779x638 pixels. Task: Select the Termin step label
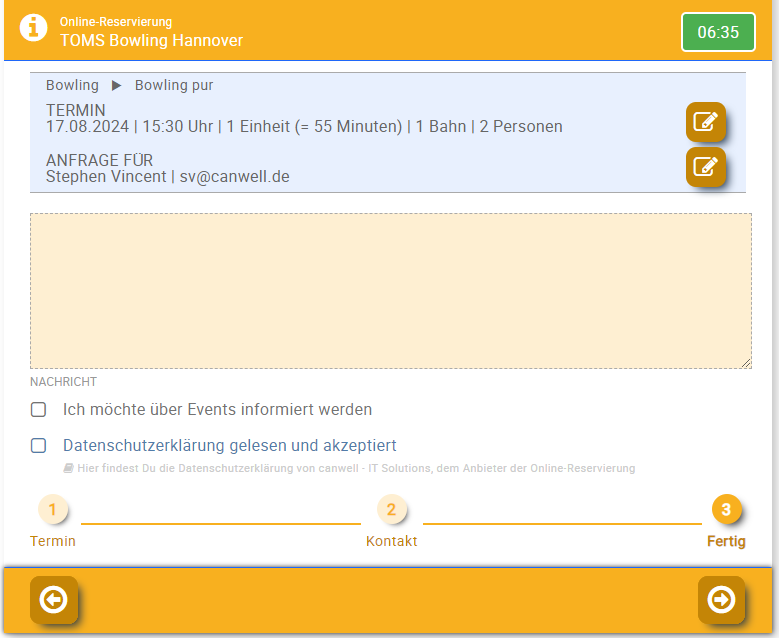point(53,541)
